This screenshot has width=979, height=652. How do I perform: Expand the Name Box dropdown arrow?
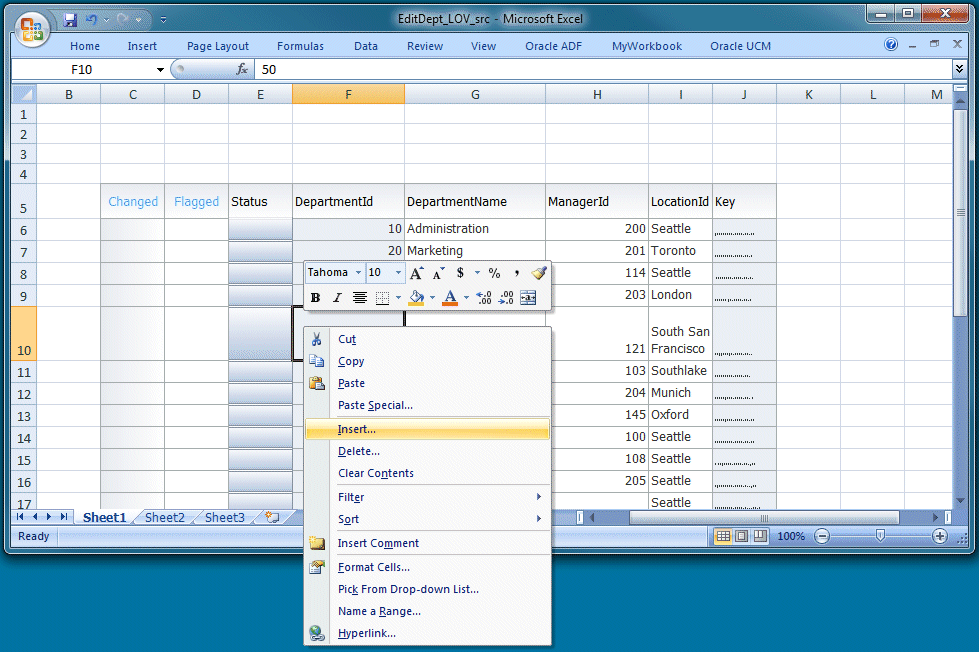click(160, 69)
